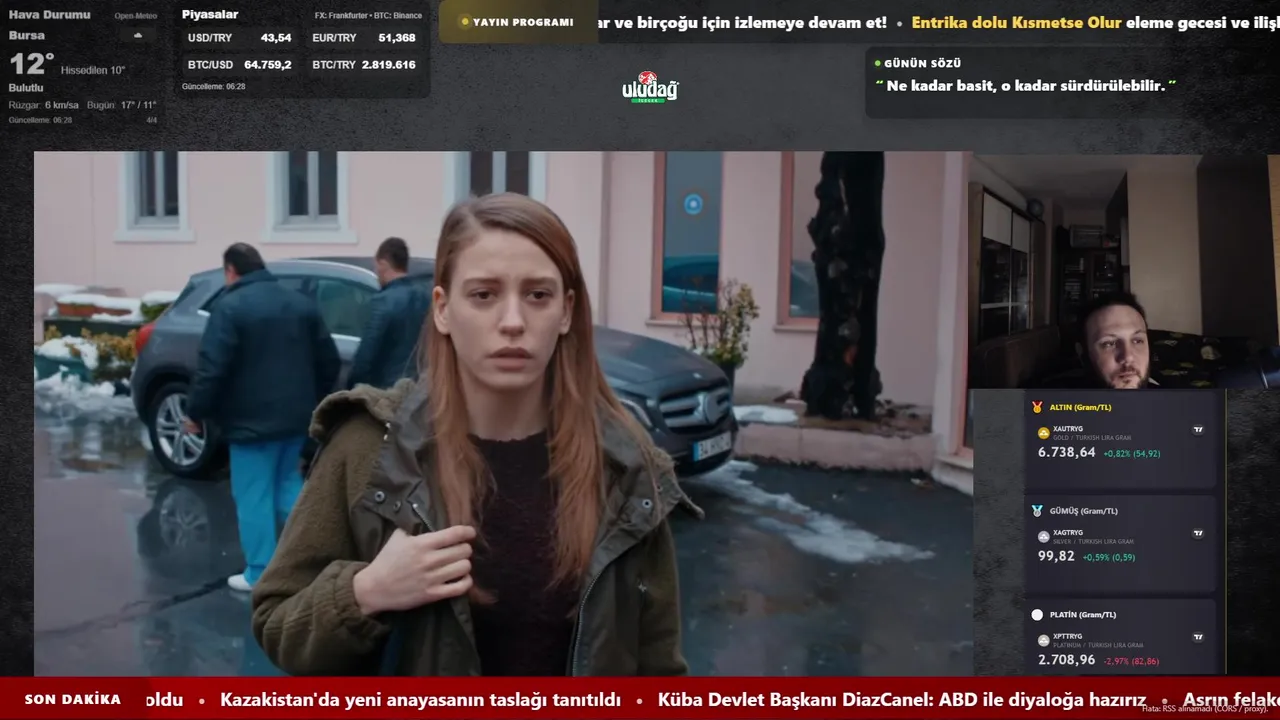Click the silver price 99,82
1280x720 pixels.
click(1056, 557)
